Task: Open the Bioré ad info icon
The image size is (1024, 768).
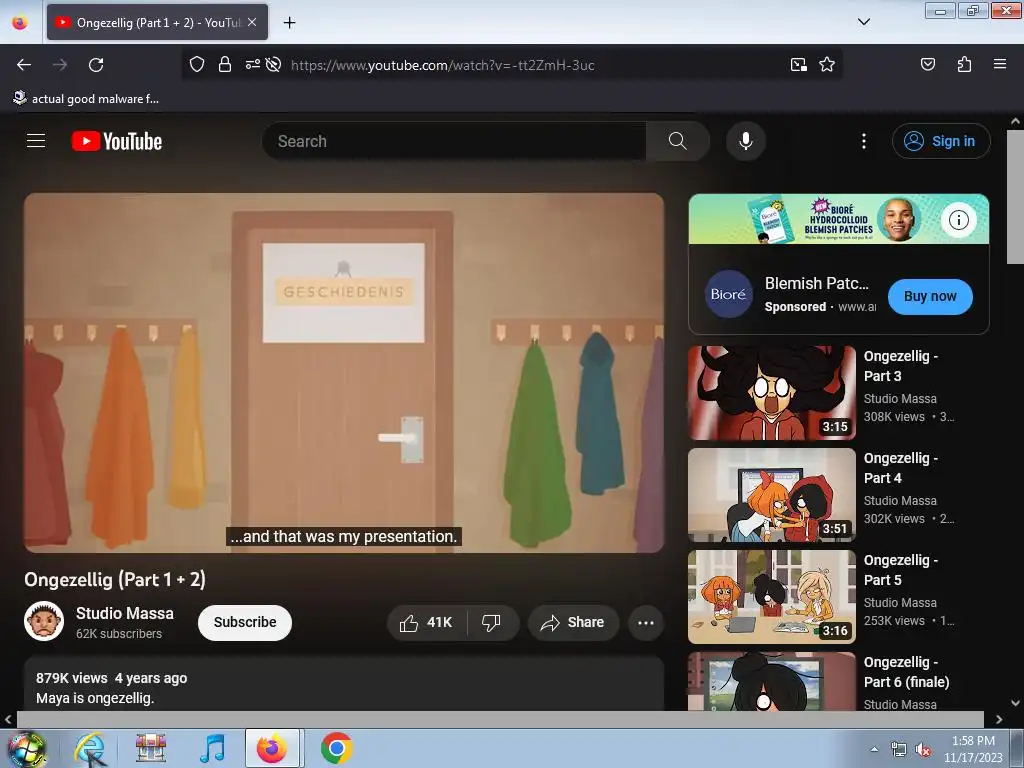Action: (x=958, y=220)
